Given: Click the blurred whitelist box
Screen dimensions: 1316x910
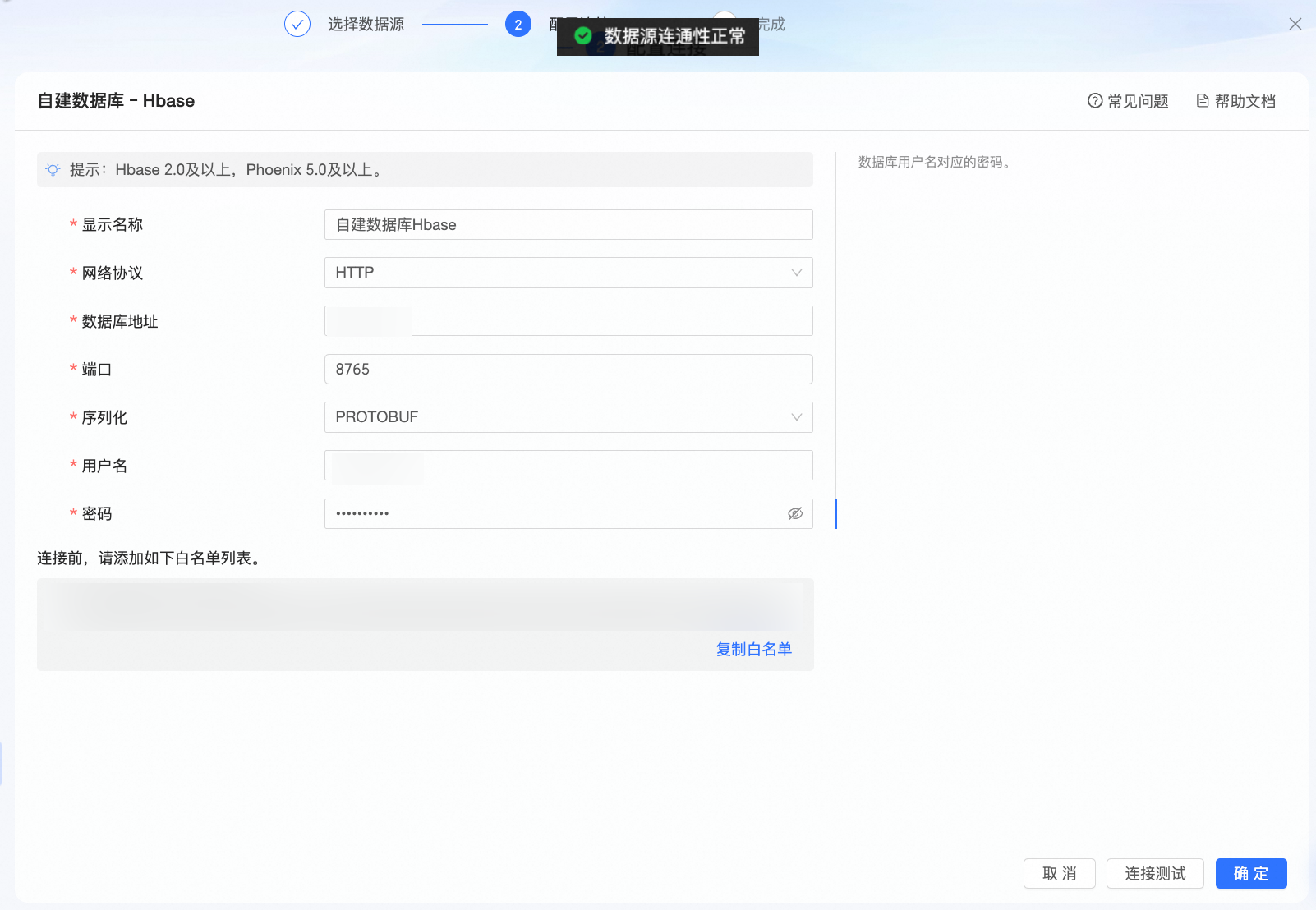Looking at the screenshot, I should 426,625.
